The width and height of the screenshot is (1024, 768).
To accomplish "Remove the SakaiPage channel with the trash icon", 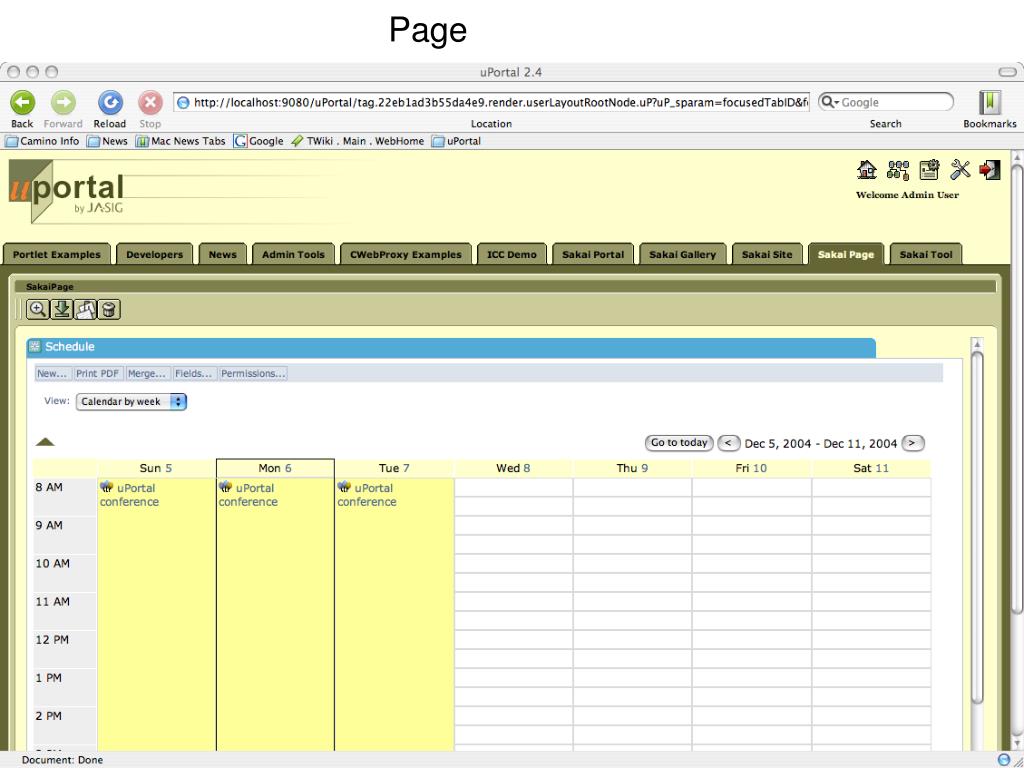I will click(x=109, y=309).
